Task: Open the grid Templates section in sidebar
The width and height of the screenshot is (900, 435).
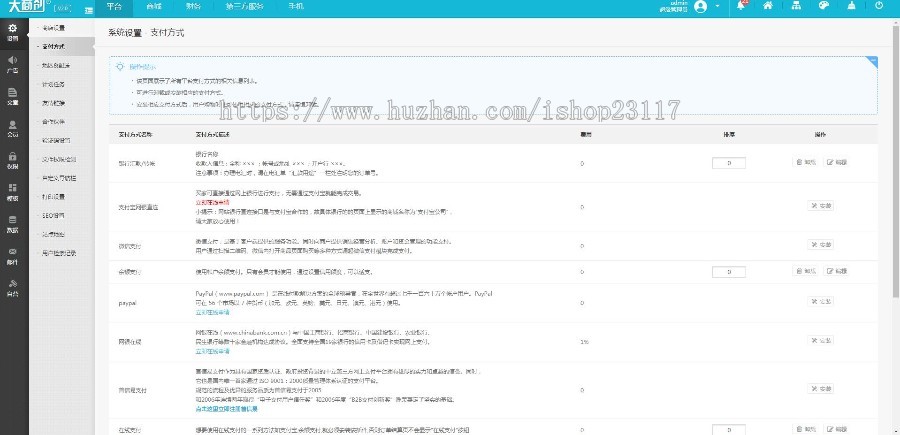Action: tap(13, 192)
